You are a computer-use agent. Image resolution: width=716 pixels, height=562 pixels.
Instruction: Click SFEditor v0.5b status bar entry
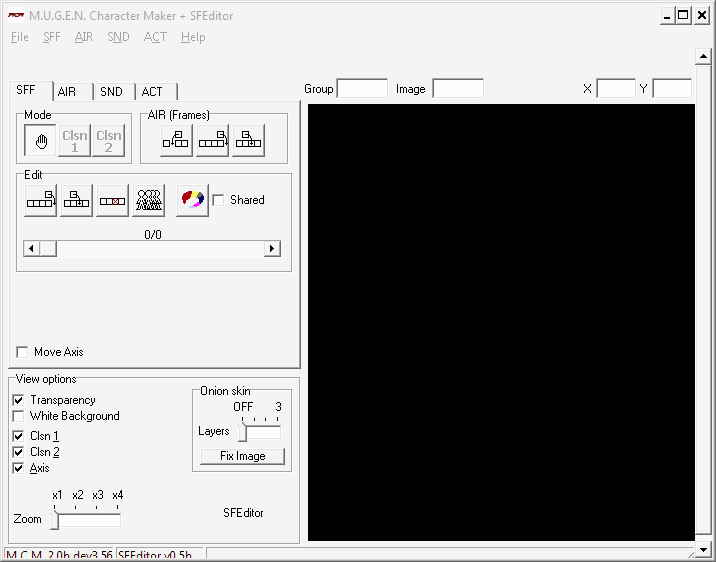click(x=159, y=555)
